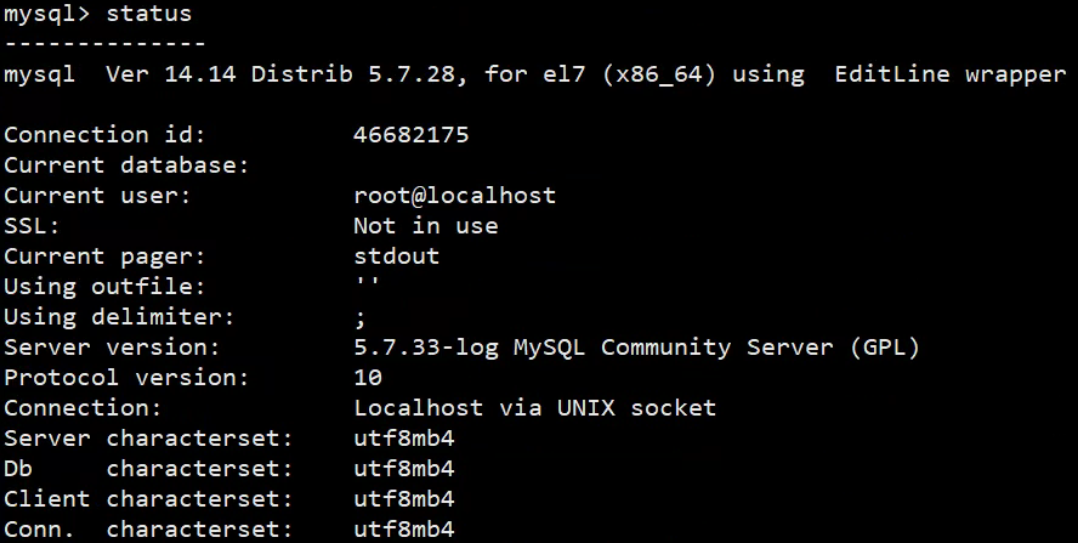
Task: Click the Server characterset utf8mb4 value
Action: (x=404, y=438)
